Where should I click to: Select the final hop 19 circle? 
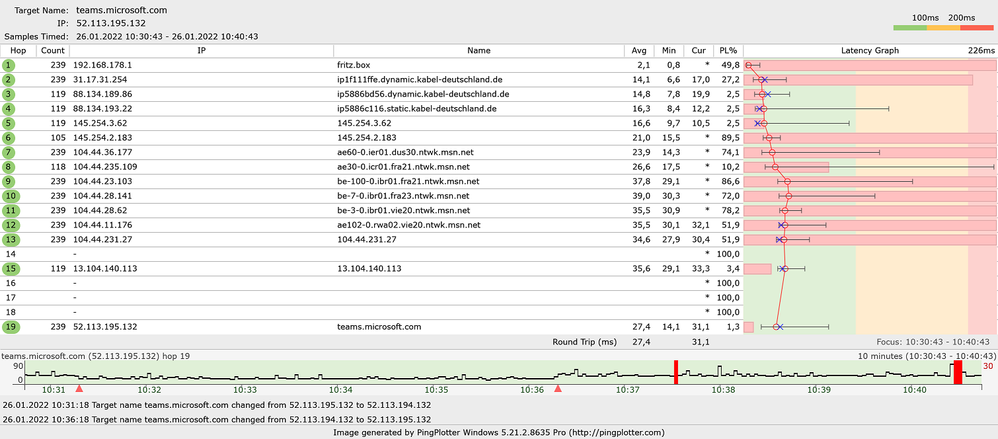point(10,327)
